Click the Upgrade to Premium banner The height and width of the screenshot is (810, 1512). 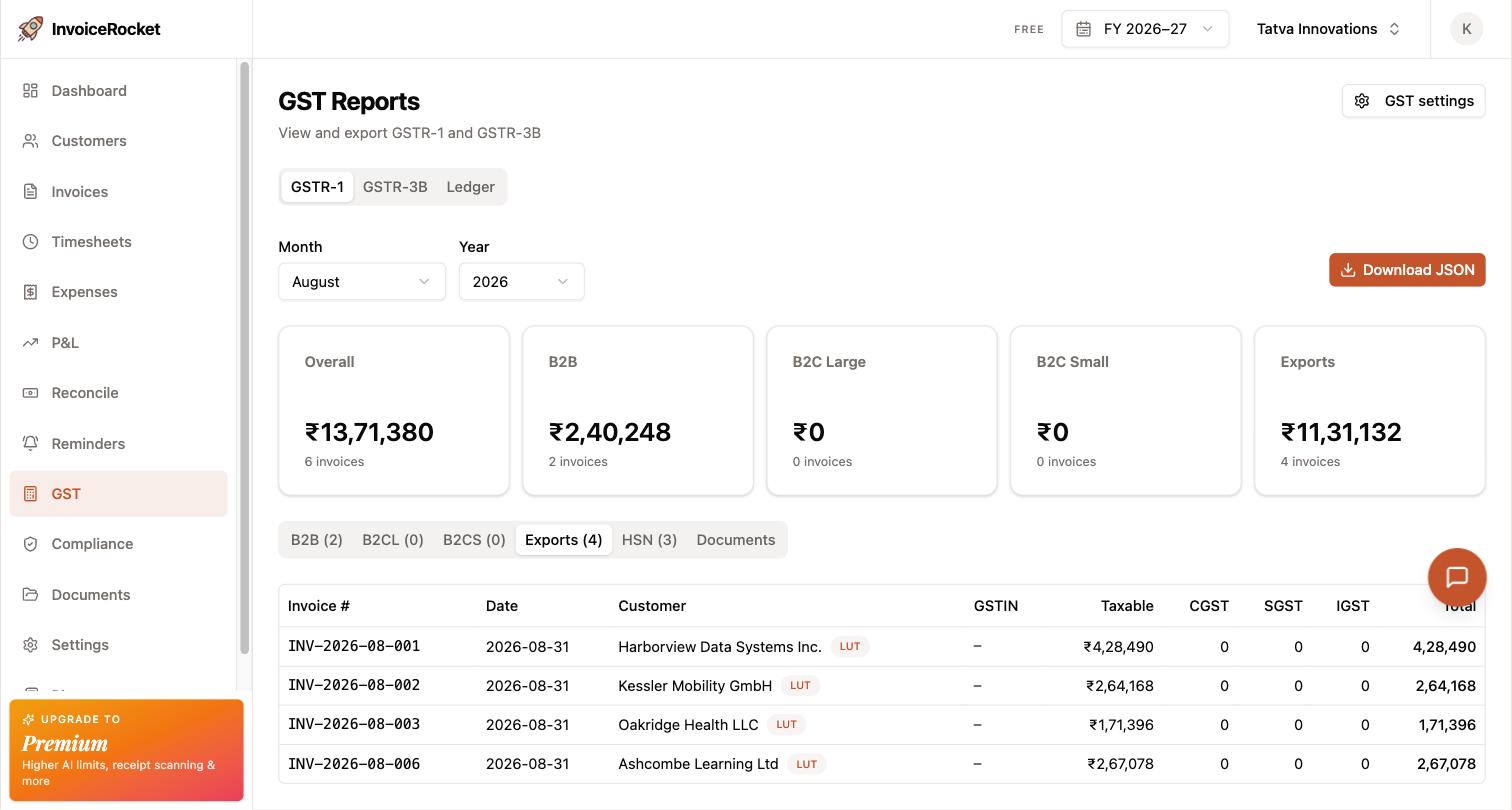[x=126, y=750]
